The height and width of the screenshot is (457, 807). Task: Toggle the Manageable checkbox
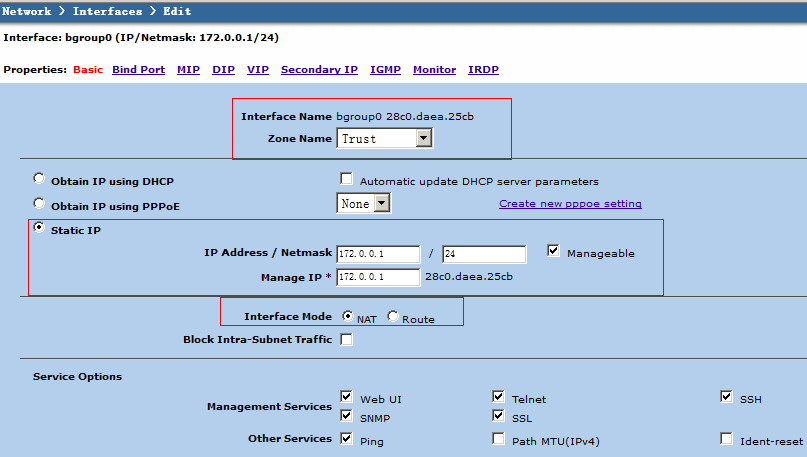(554, 252)
